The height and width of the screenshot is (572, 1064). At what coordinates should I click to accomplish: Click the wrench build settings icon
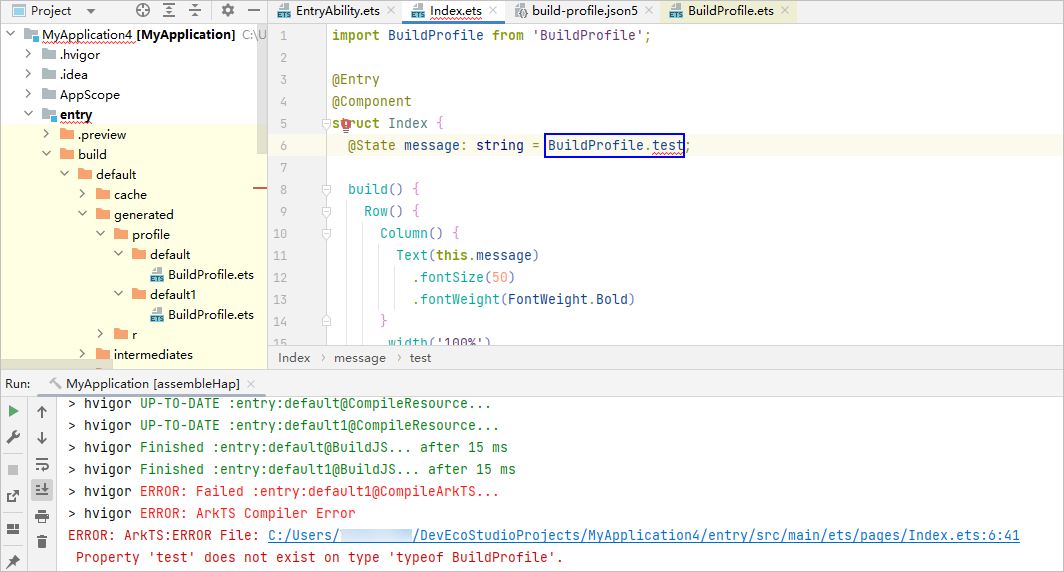coord(13,437)
